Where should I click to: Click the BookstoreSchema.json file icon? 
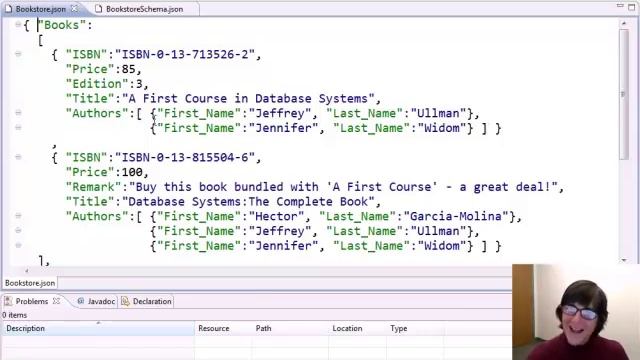pyautogui.click(x=98, y=9)
